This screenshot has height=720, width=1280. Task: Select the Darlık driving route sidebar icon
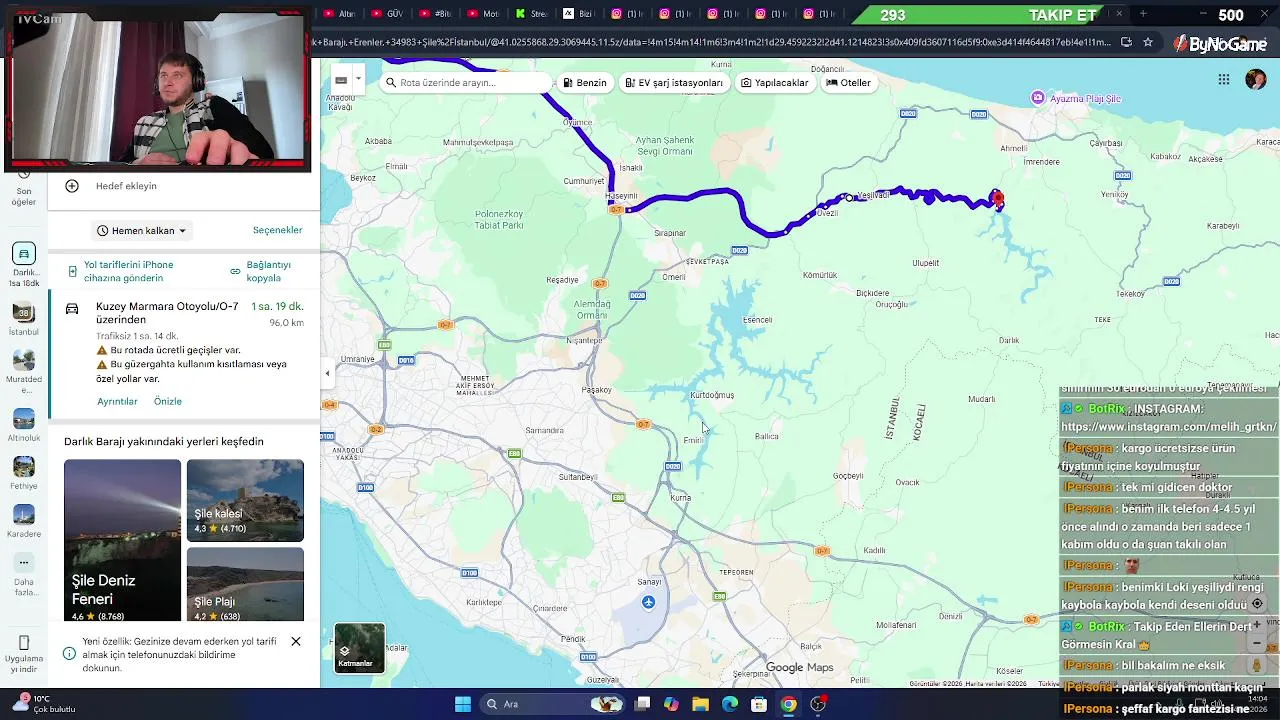24,254
